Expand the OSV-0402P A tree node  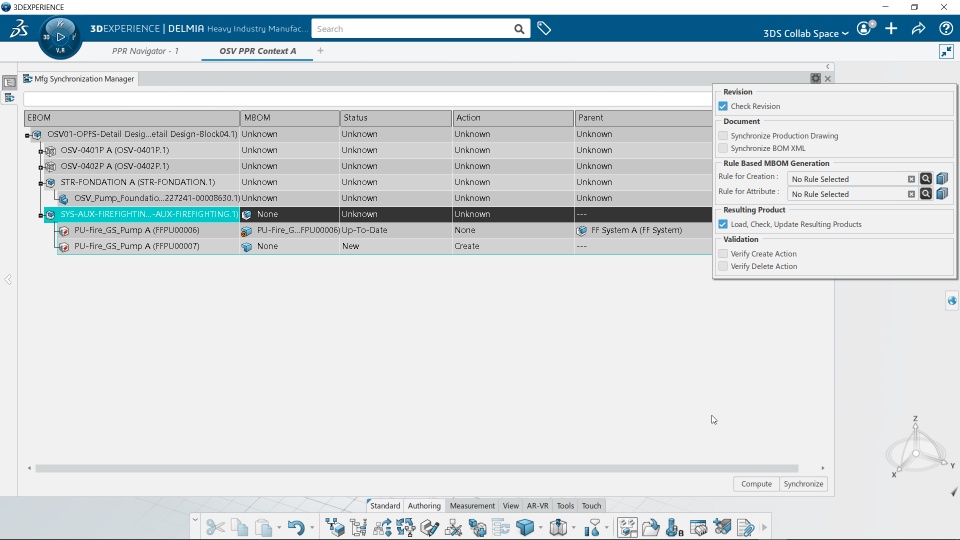41,167
